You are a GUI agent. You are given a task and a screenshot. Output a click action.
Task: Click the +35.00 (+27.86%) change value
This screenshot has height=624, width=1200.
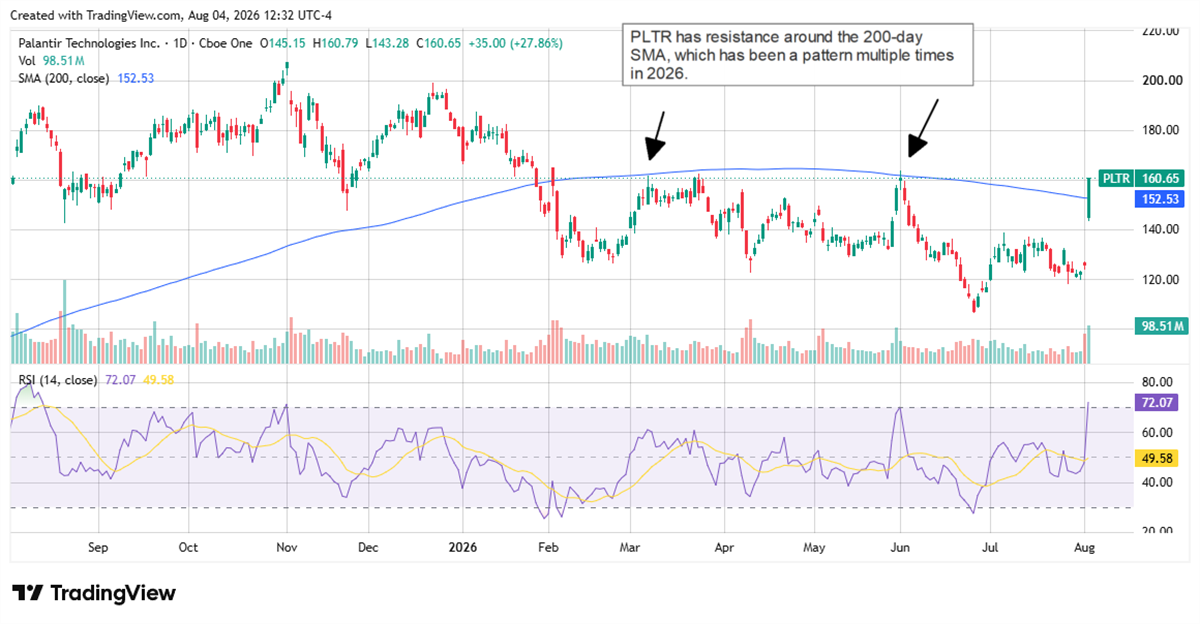tap(514, 44)
